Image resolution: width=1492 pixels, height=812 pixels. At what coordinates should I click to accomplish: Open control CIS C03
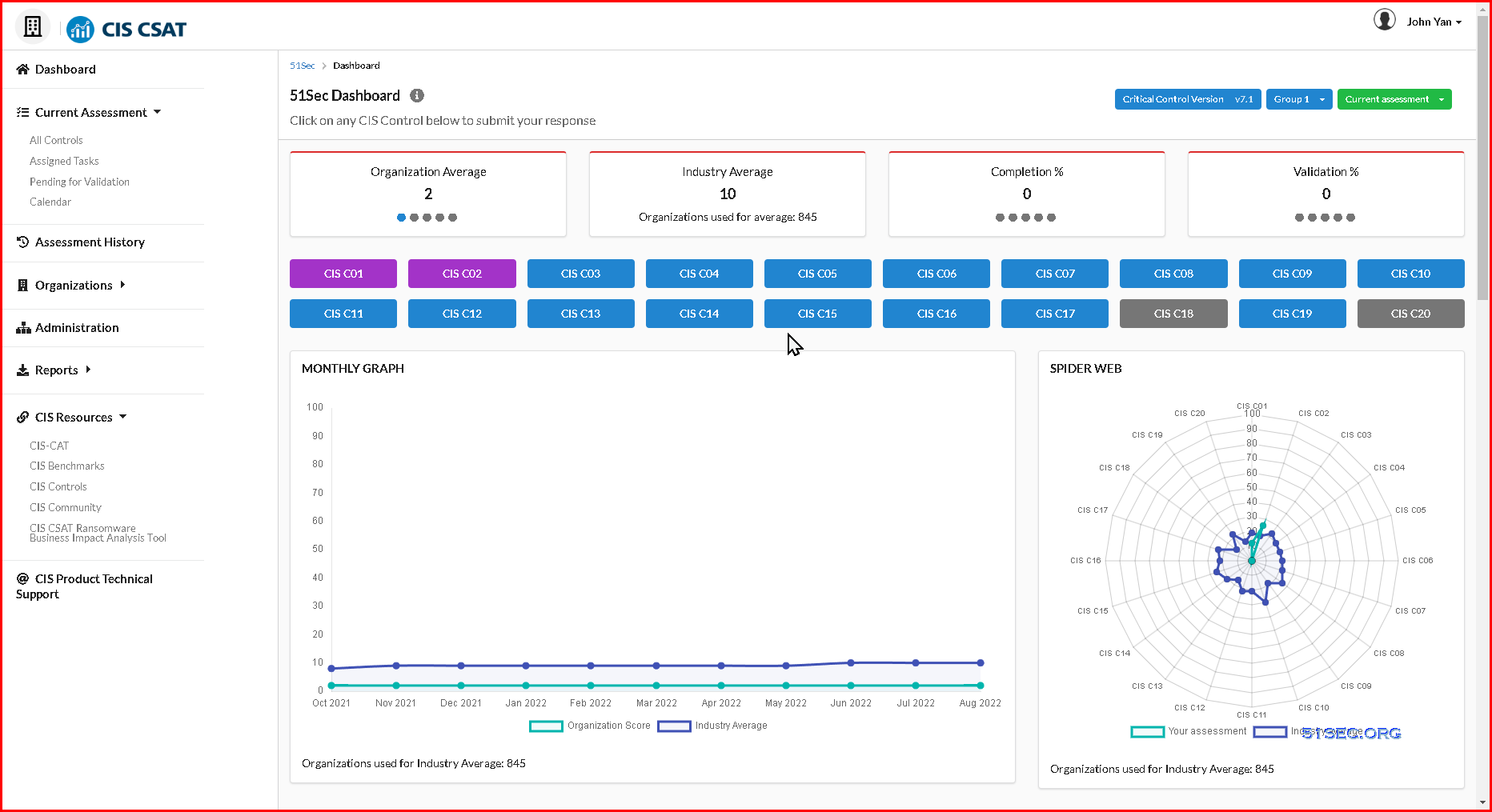tap(580, 274)
